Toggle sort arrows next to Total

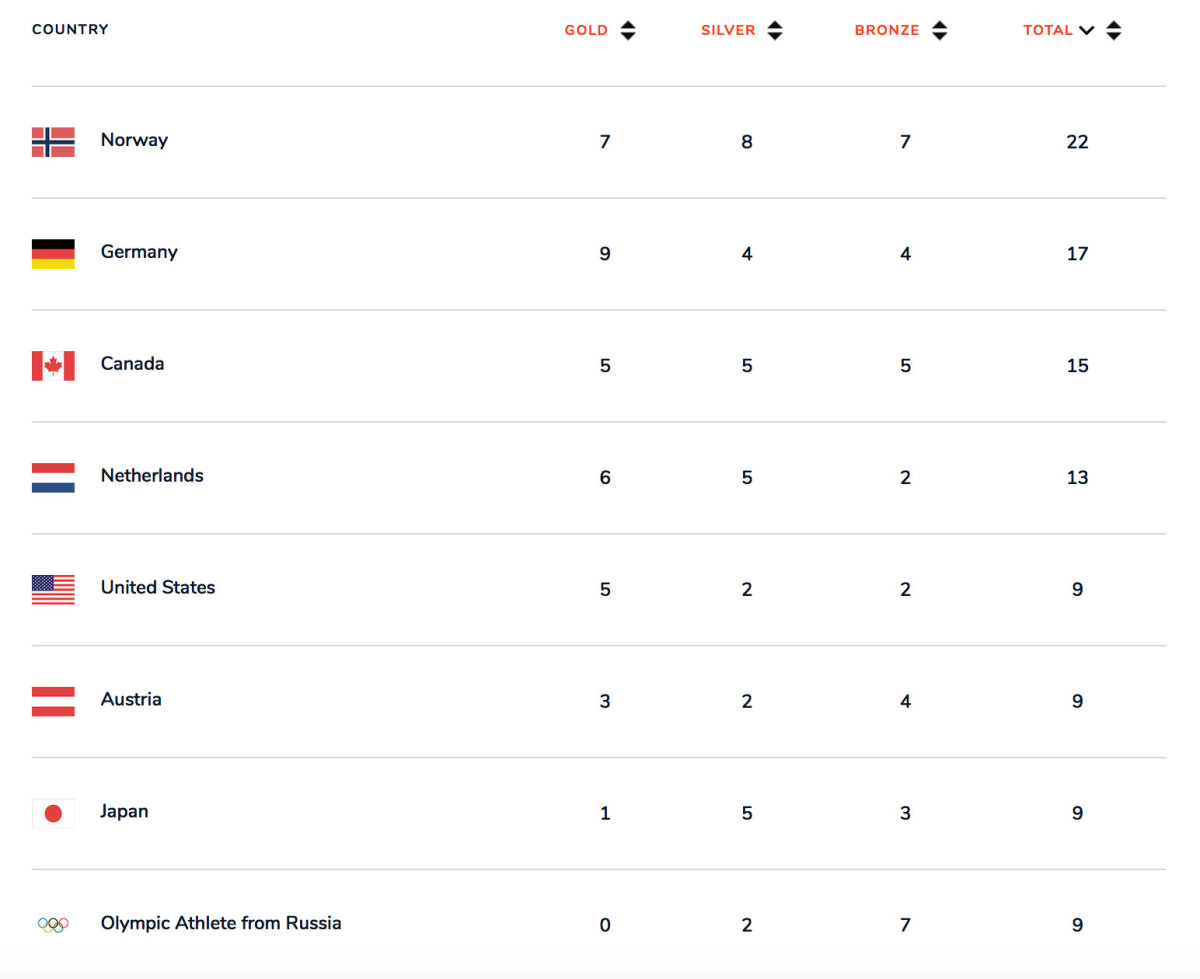coord(1114,31)
